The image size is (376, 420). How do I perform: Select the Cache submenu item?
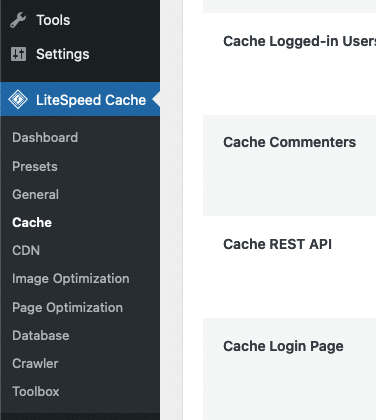pos(32,222)
